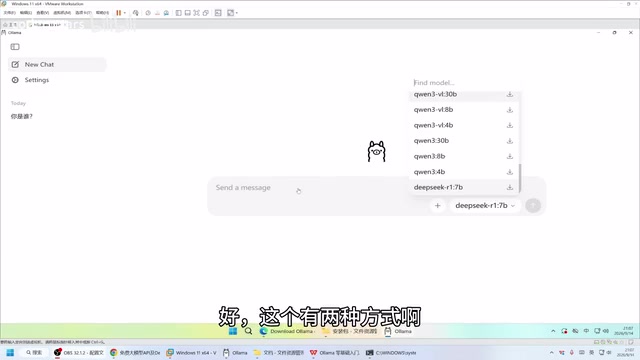This screenshot has height=360, width=640.
Task: Switch to the guest Ollama taskbar app
Action: 398,331
